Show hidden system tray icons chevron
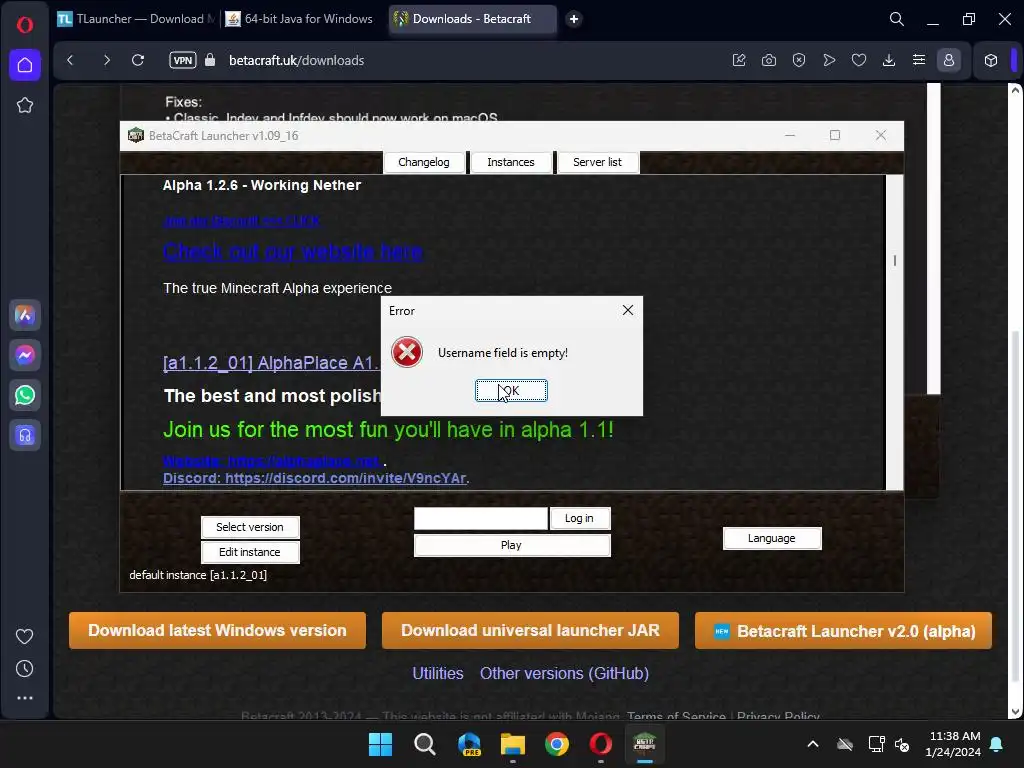This screenshot has height=768, width=1024. tap(813, 744)
